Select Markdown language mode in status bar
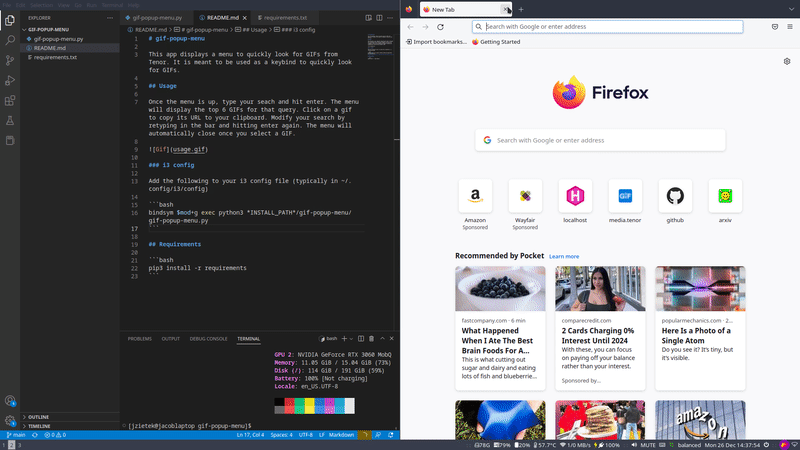This screenshot has height=450, width=800. tap(341, 435)
